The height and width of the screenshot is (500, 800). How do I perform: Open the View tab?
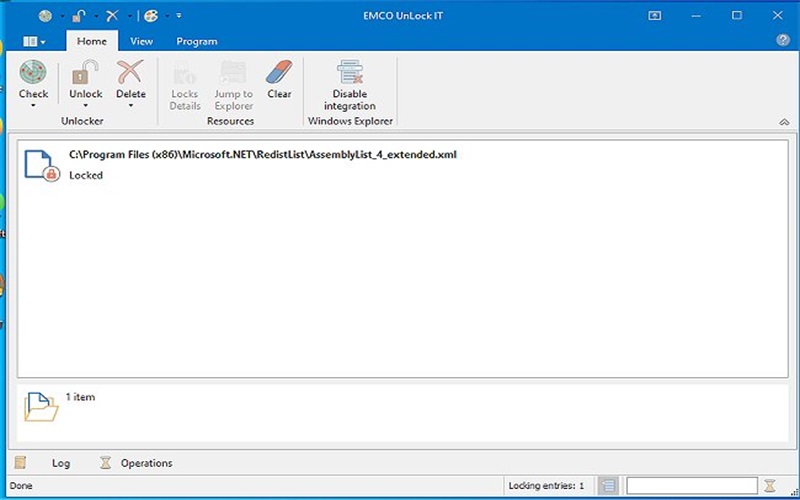tap(141, 41)
